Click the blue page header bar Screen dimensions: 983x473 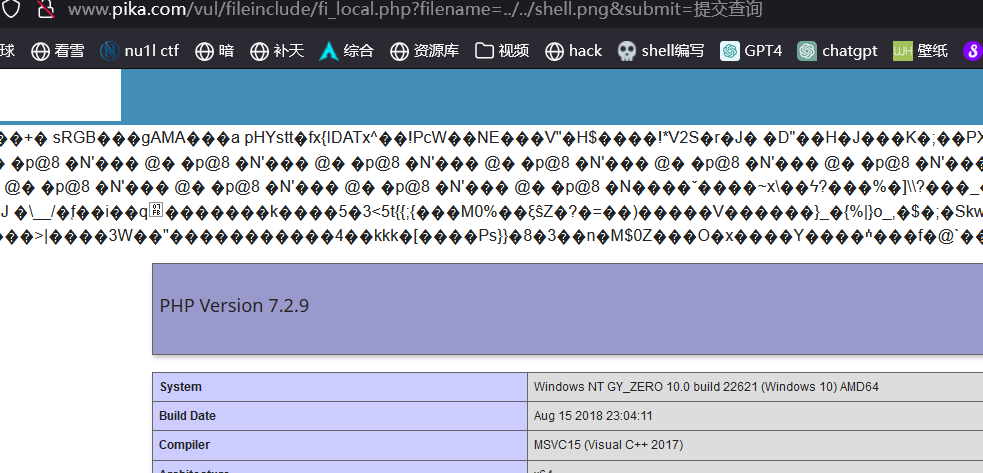point(551,97)
